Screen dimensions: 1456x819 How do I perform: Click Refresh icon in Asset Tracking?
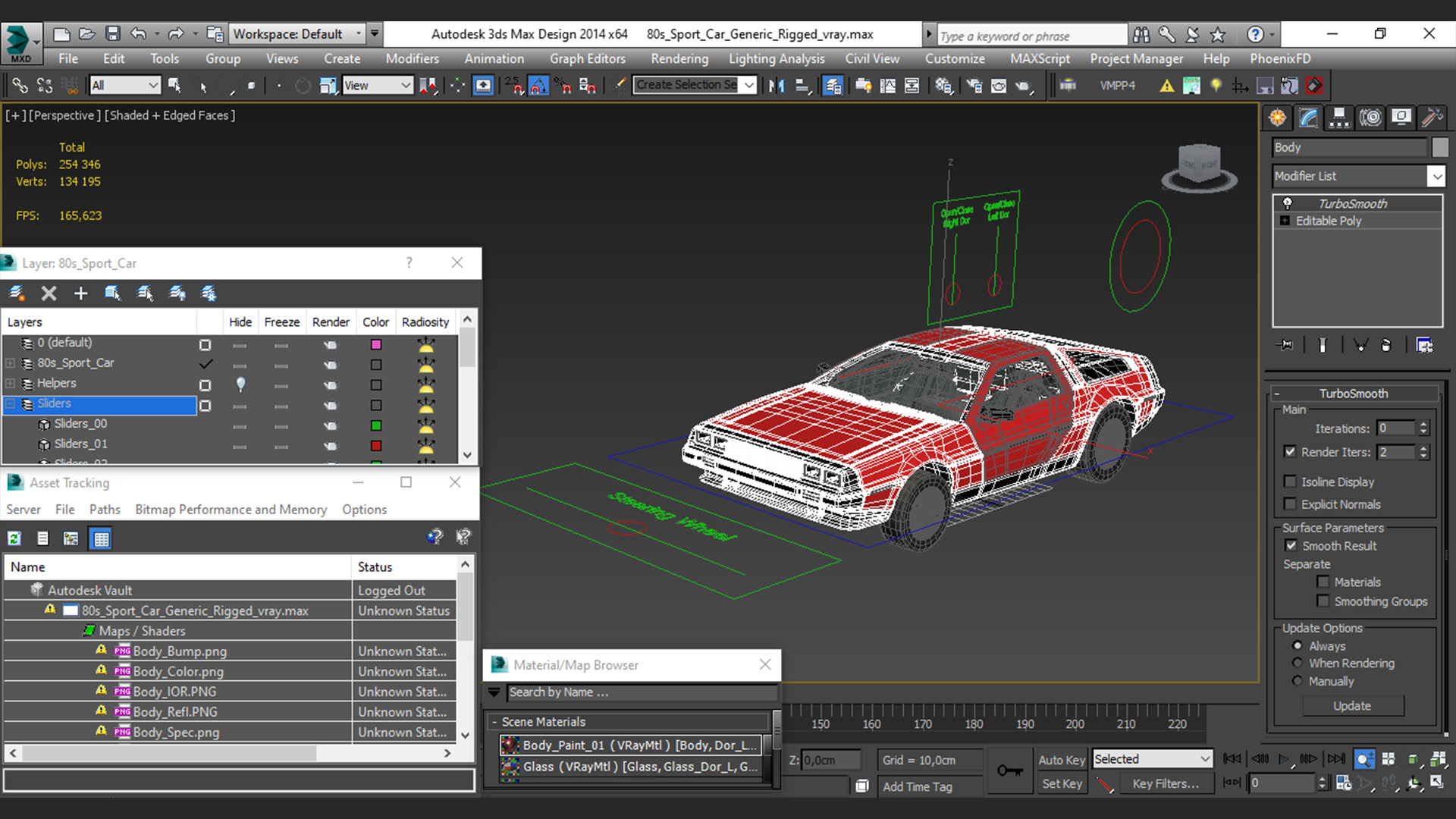(x=14, y=538)
